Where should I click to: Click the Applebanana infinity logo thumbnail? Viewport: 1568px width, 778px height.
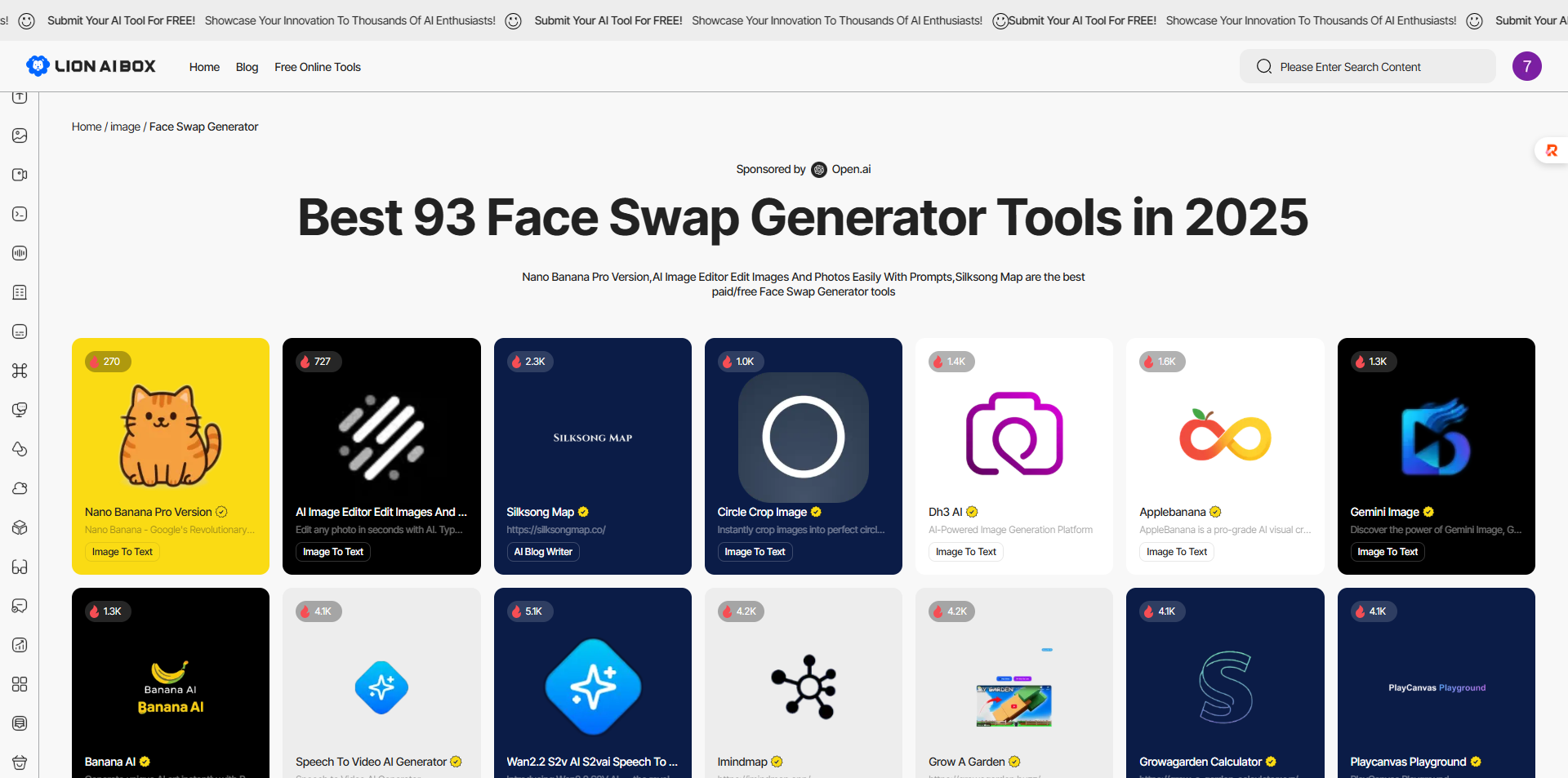click(1225, 434)
